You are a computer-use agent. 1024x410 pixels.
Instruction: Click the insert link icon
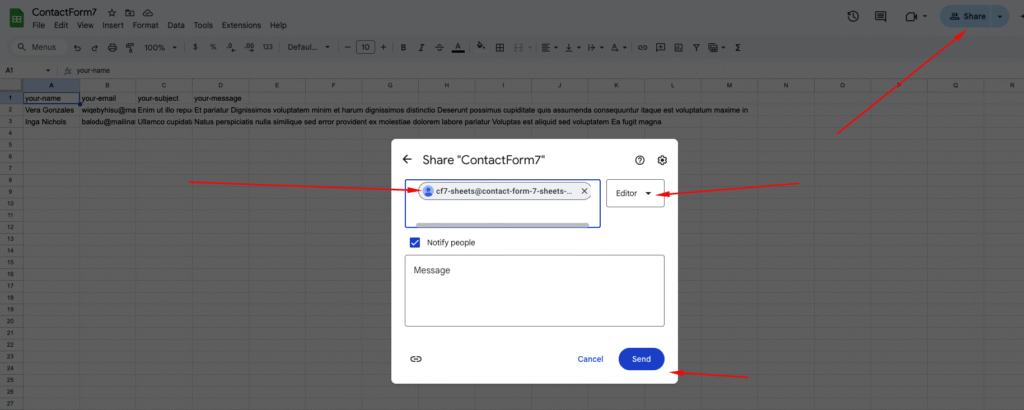click(643, 48)
